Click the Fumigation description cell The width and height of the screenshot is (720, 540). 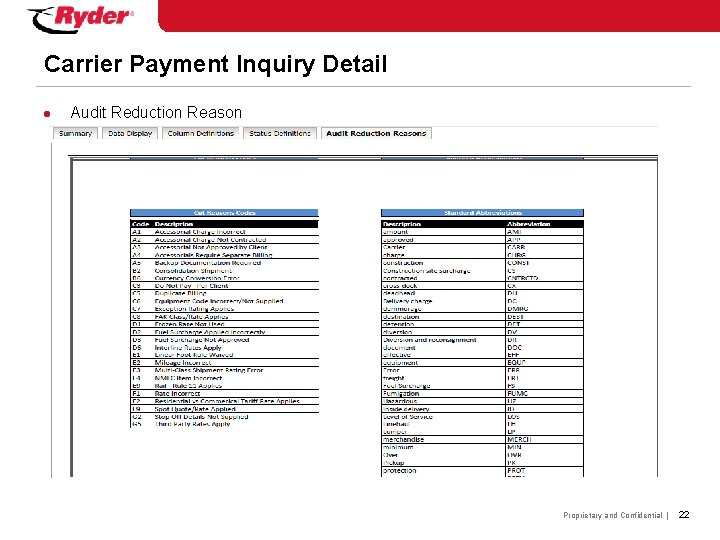tap(444, 394)
